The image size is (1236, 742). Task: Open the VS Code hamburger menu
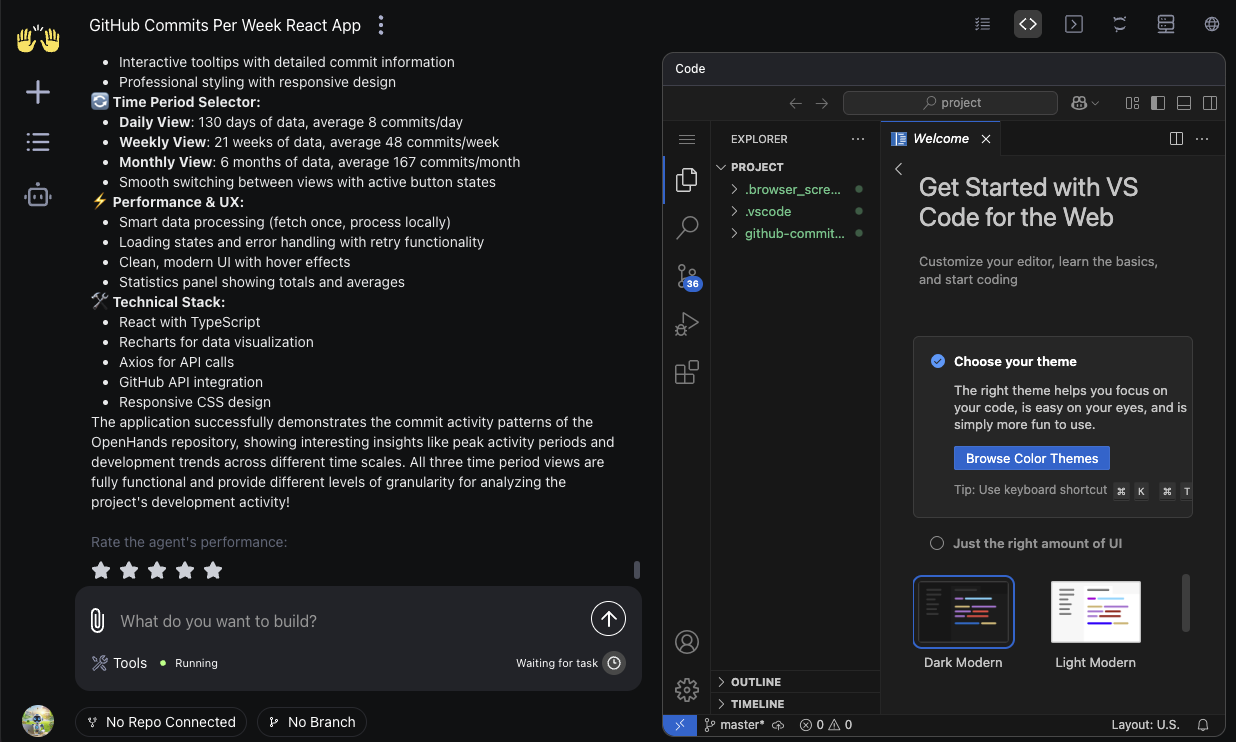686,139
